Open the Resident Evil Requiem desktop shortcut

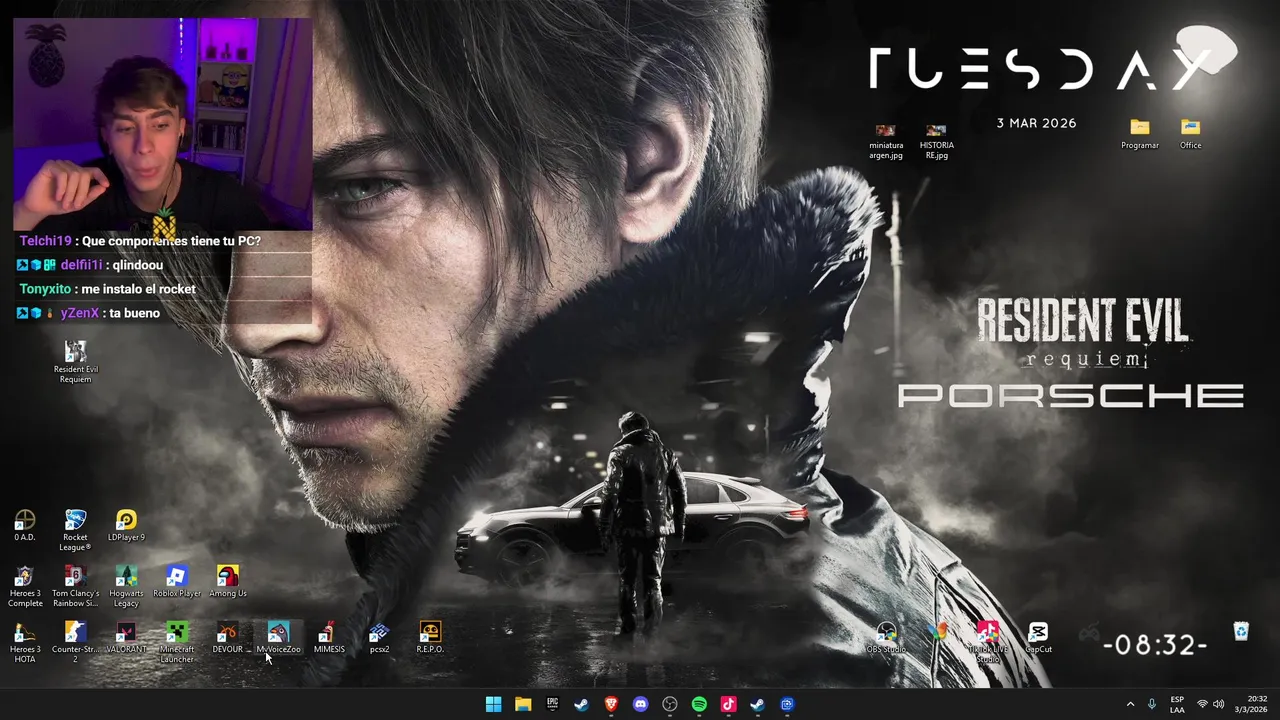coord(75,361)
